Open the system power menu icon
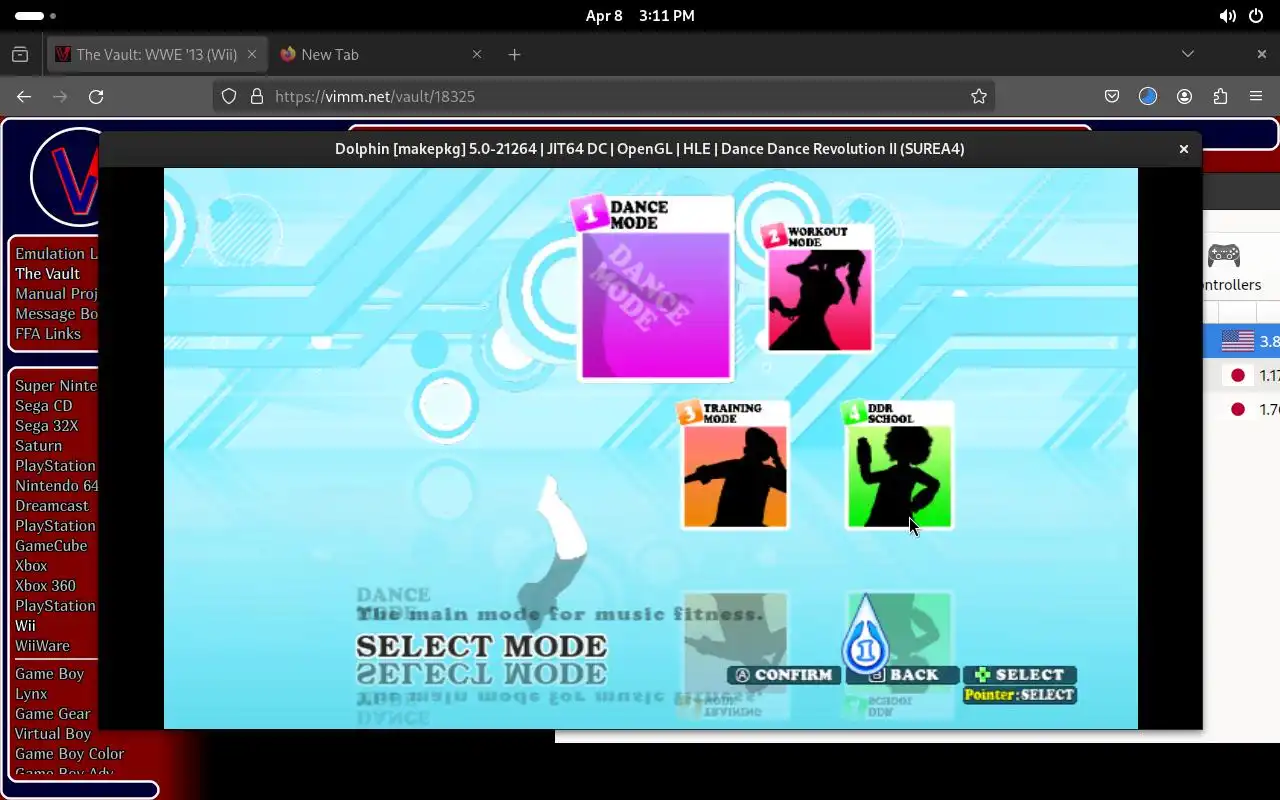 pyautogui.click(x=1256, y=16)
